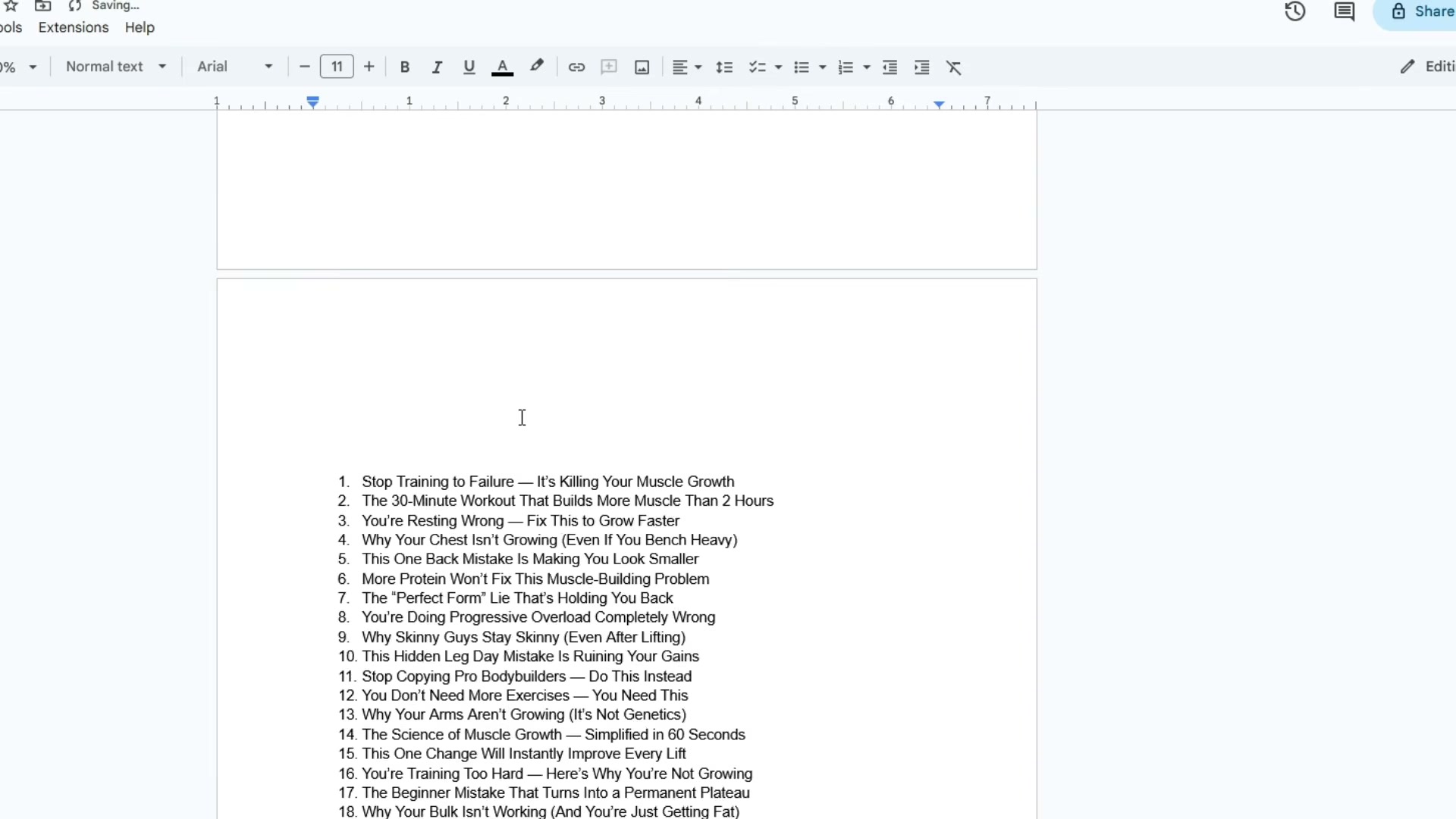Viewport: 1456px width, 819px height.
Task: Open line and paragraph spacing
Action: point(724,67)
